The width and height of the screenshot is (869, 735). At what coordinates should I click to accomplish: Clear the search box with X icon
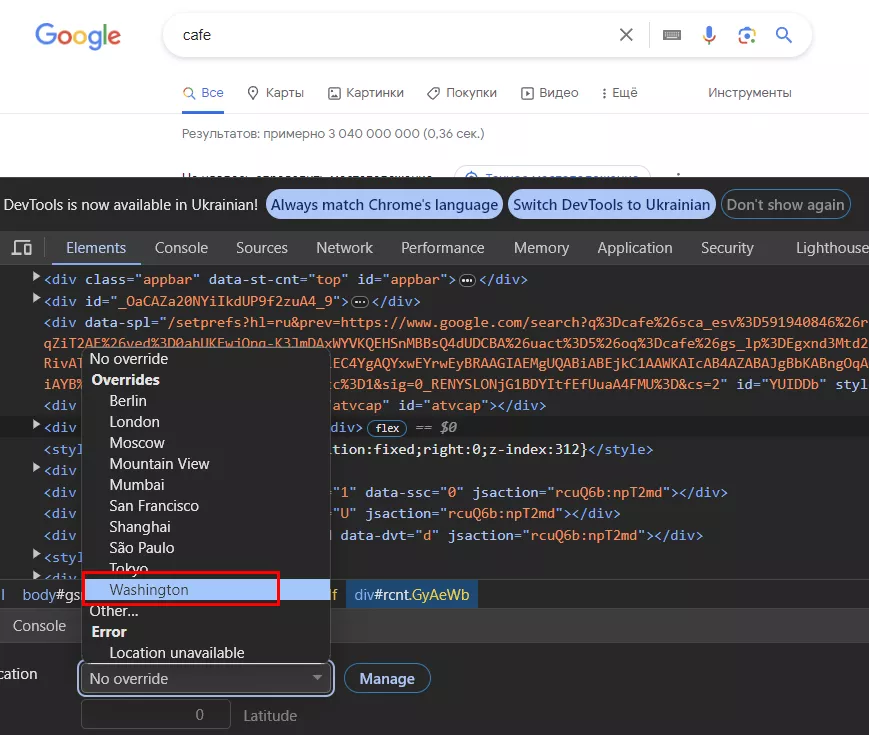coord(626,35)
